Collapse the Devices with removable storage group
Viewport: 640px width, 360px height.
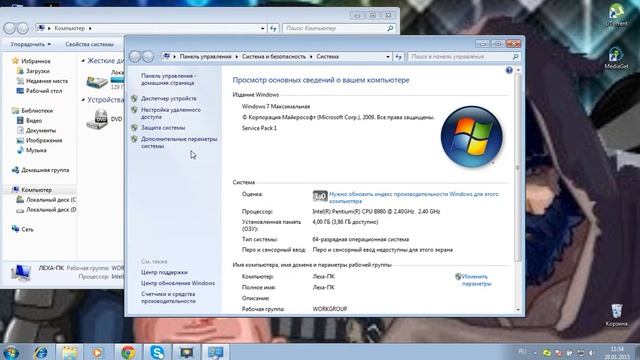(83, 100)
